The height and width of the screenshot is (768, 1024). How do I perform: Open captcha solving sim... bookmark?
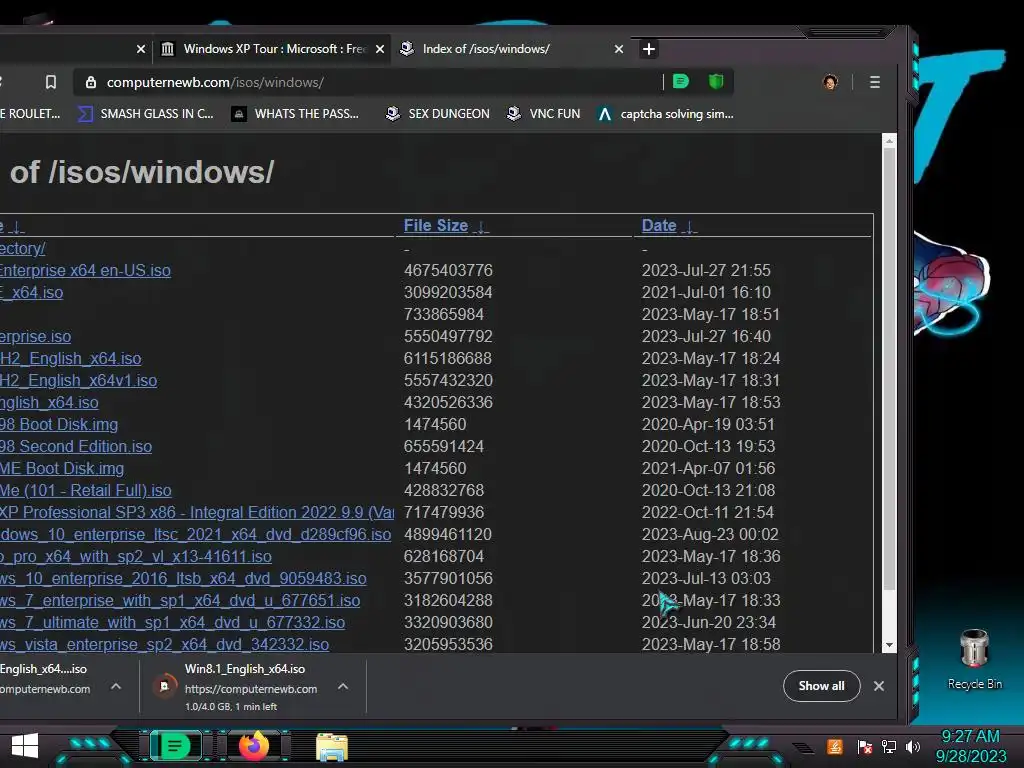tap(665, 114)
